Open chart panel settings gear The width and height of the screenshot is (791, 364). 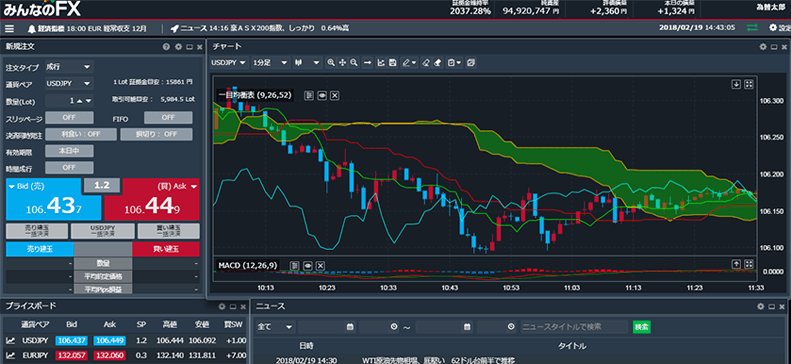(x=763, y=47)
